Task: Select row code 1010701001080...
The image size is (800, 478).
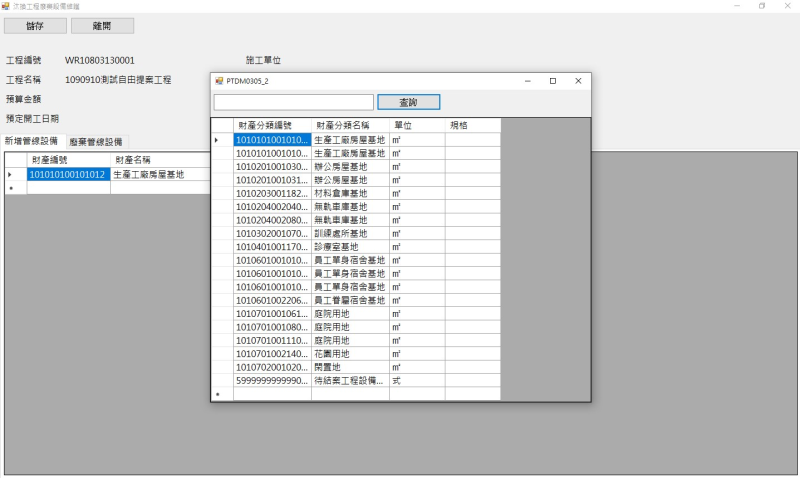Action: click(x=272, y=326)
